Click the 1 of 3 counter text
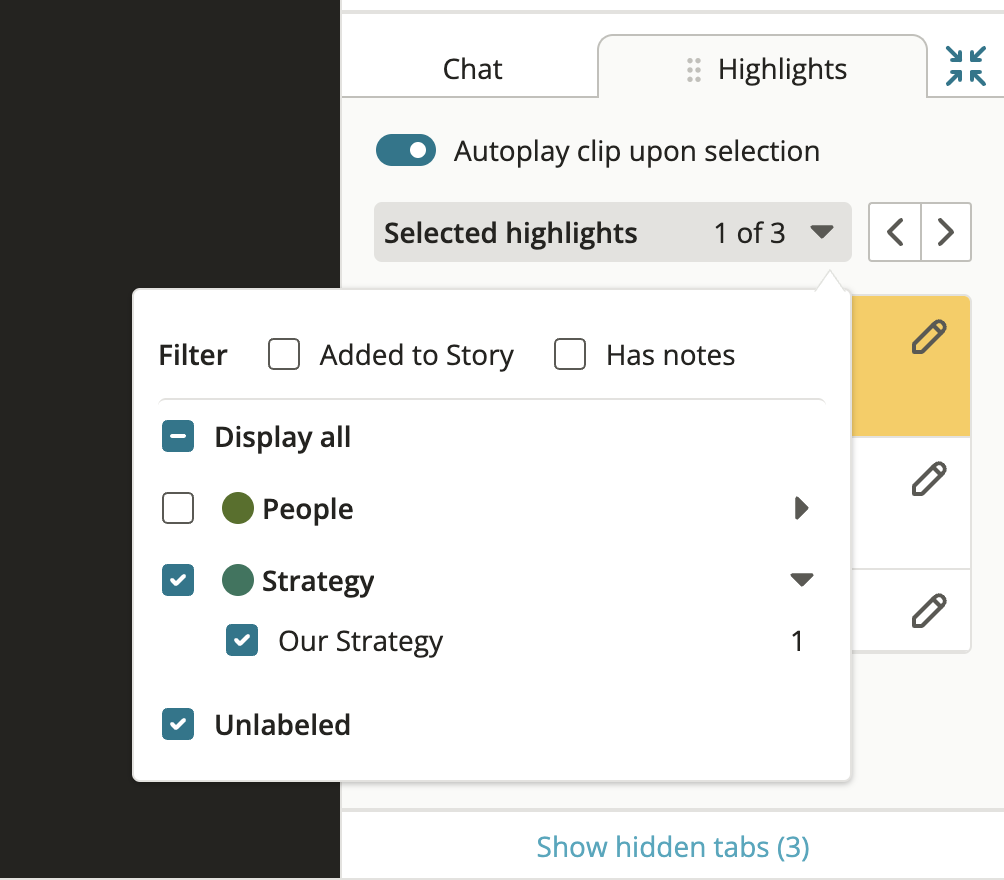Viewport: 1004px width, 880px height. [x=749, y=233]
